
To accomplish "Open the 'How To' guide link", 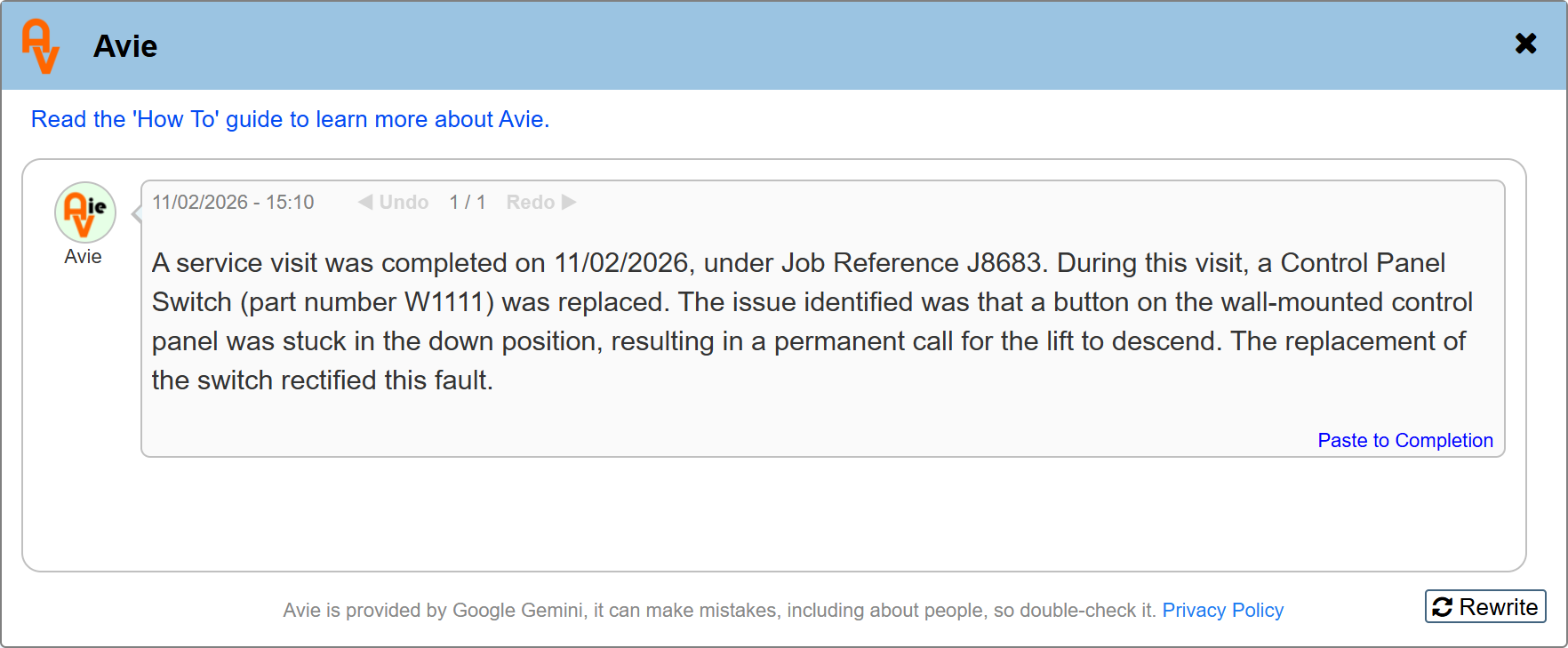I will point(290,119).
